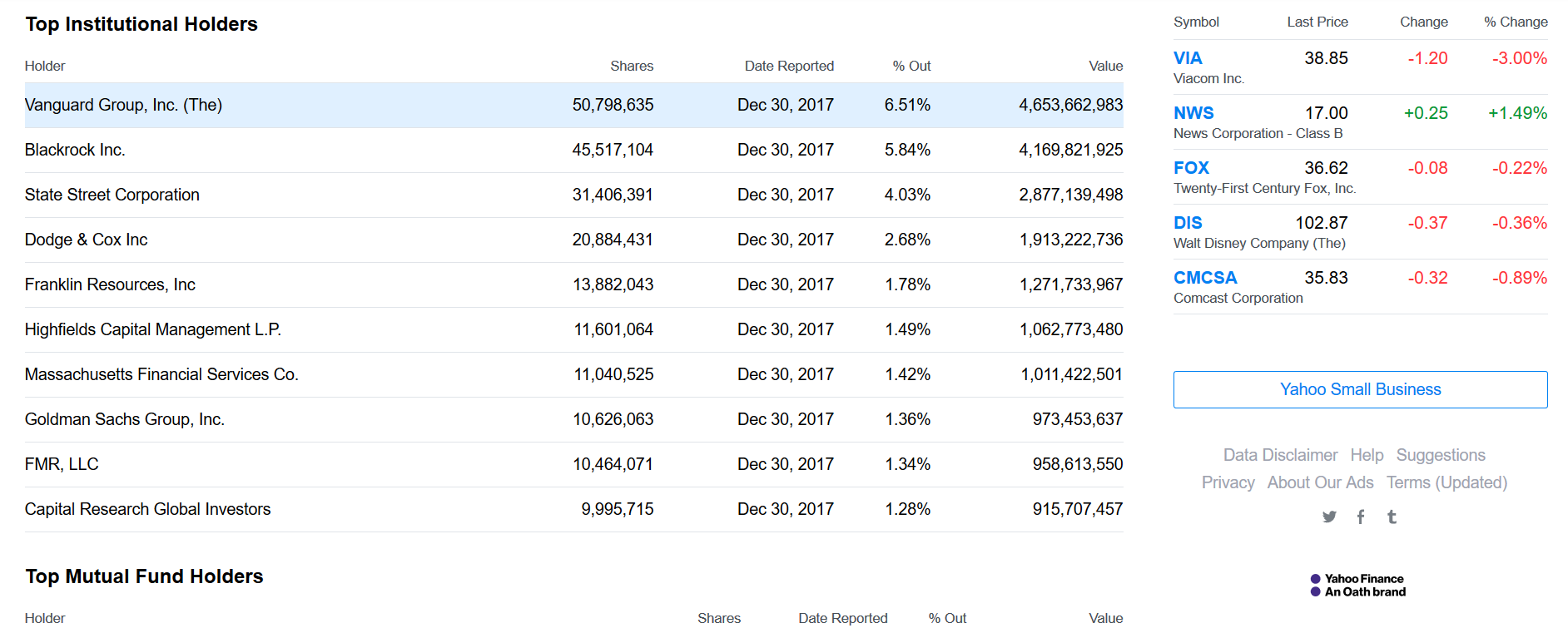Screen dimensions: 1568x628
Task: Select Capital Research Global Investors holder
Action: click(x=147, y=509)
